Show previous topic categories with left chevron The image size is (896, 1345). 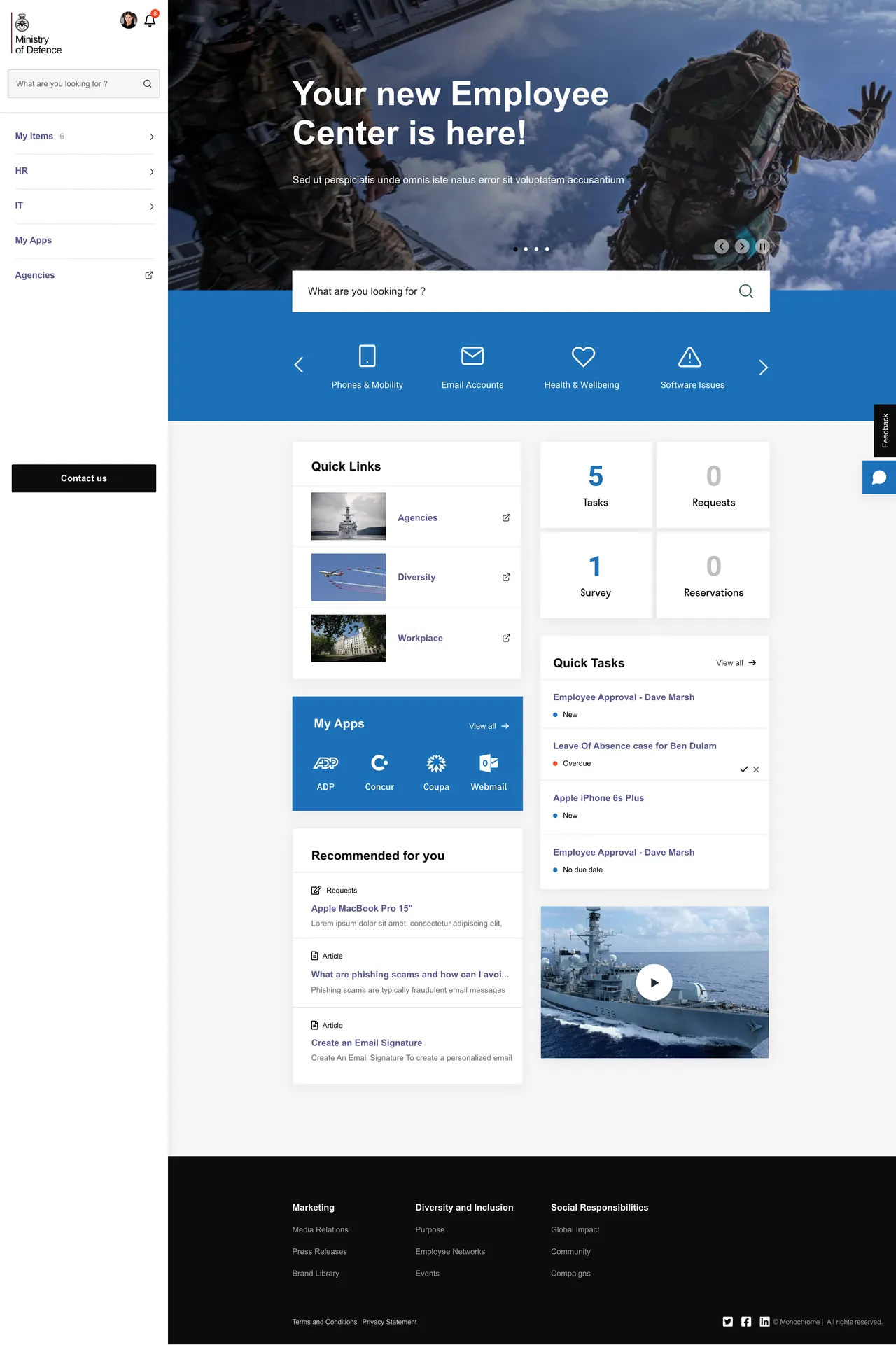point(299,365)
